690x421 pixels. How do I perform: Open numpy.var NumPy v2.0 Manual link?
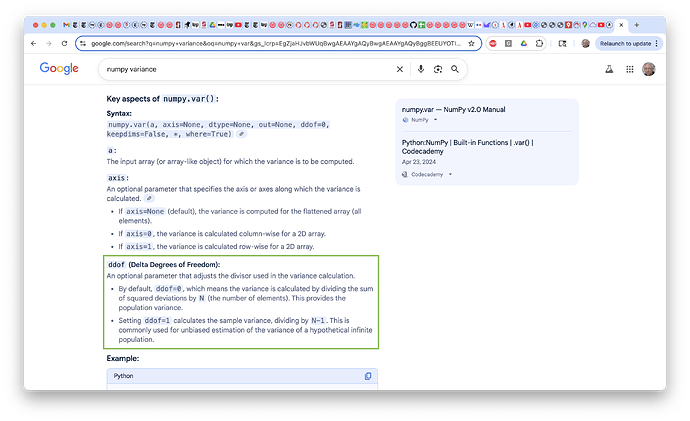(453, 110)
